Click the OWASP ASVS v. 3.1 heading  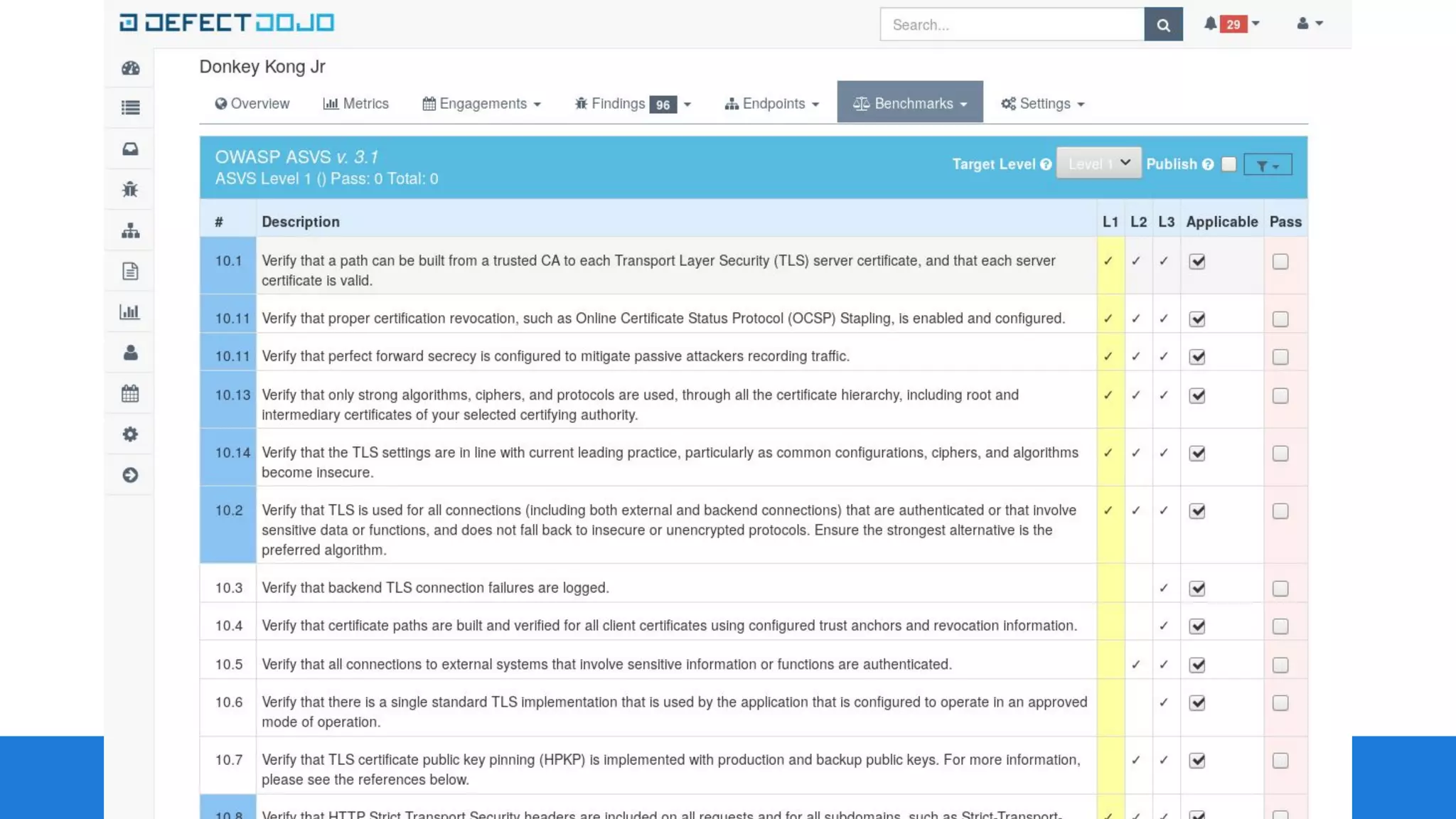[x=296, y=157]
